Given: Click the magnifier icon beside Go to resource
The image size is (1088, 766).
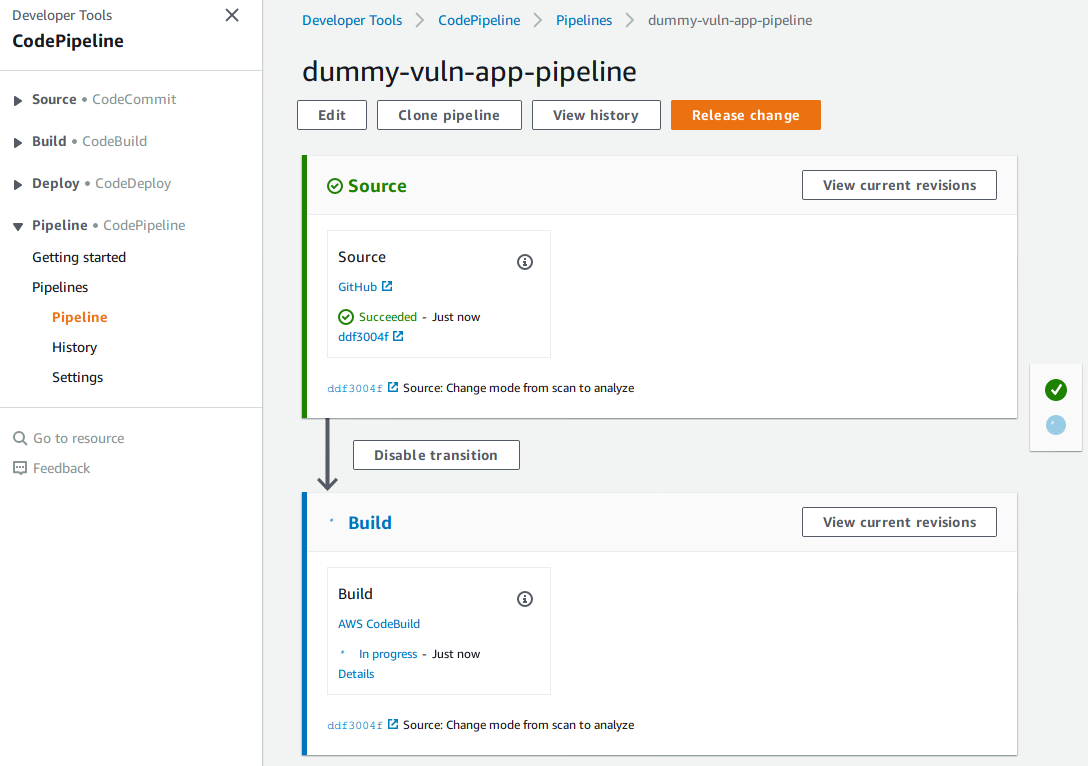Looking at the screenshot, I should tap(20, 439).
